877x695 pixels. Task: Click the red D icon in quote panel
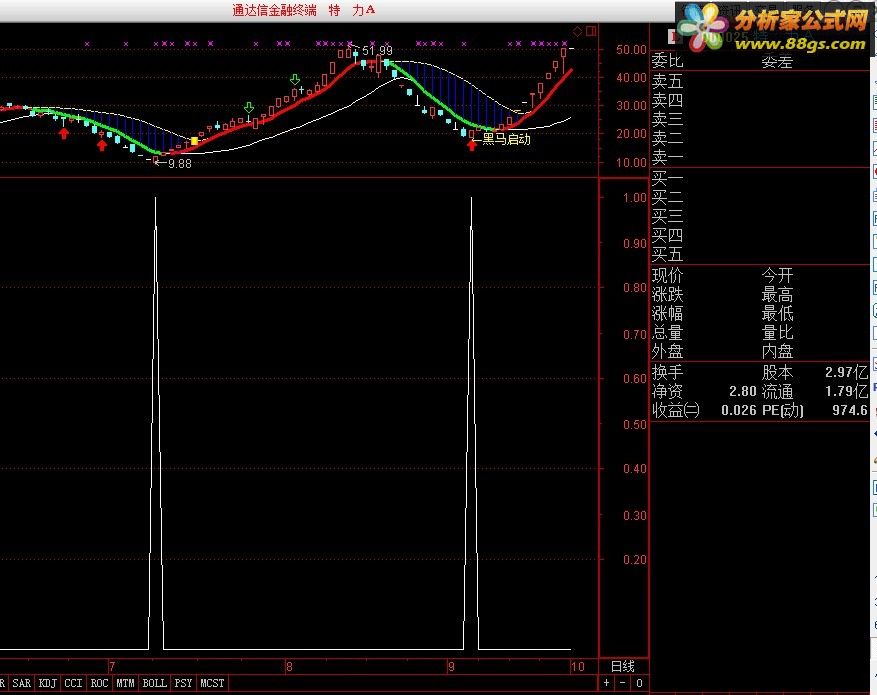tap(675, 36)
